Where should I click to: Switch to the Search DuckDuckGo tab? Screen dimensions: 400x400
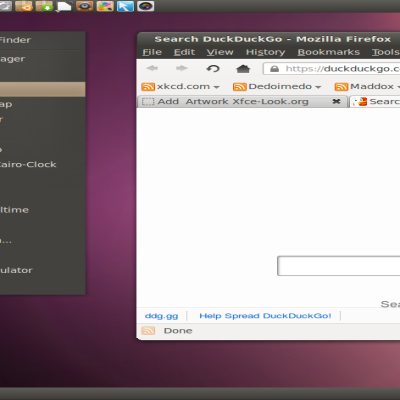click(x=375, y=101)
